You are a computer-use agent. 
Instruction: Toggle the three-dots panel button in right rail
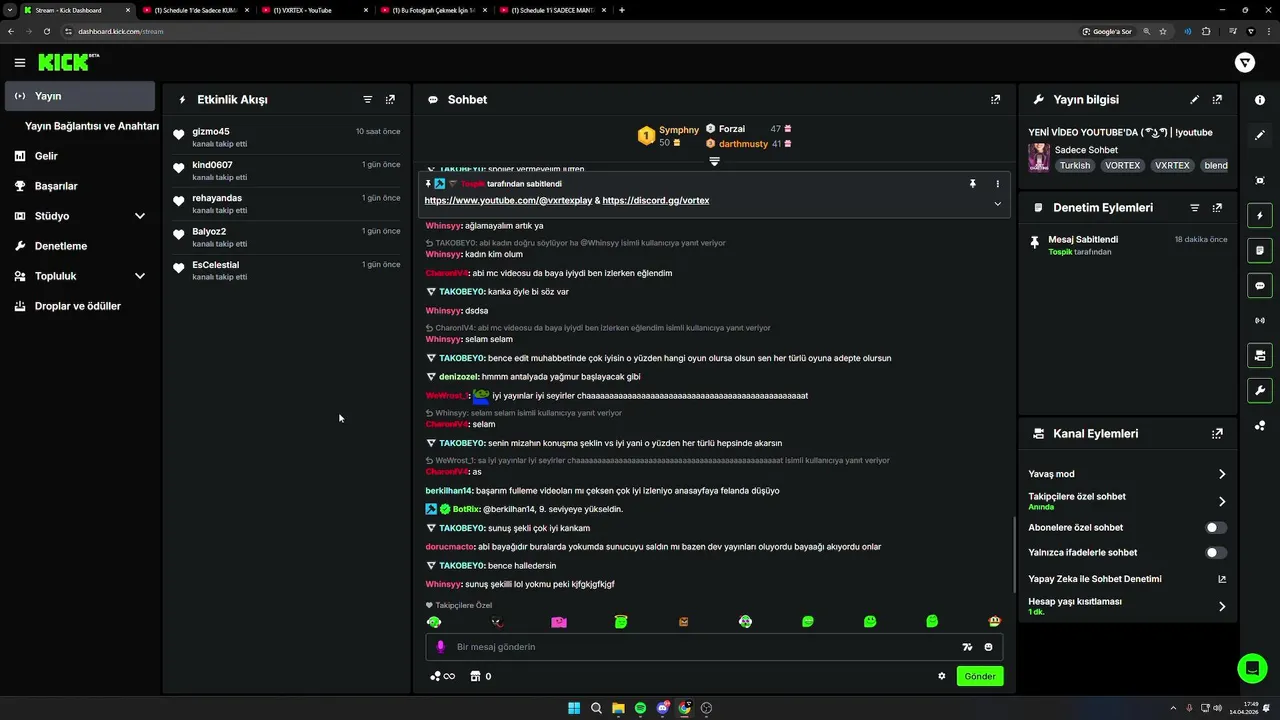[1260, 425]
